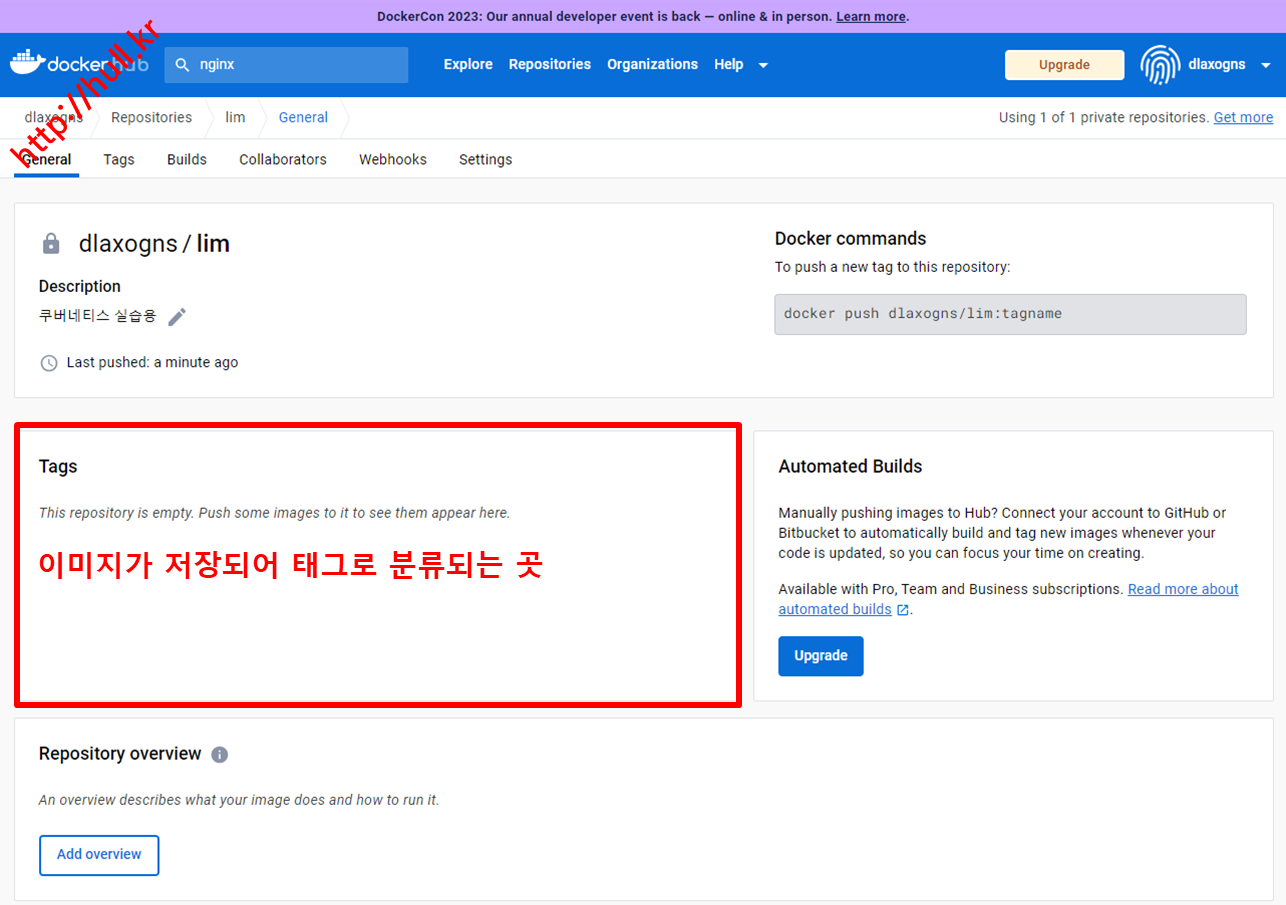The image size is (1286, 905).
Task: Switch to the Tags tab
Action: 119,159
